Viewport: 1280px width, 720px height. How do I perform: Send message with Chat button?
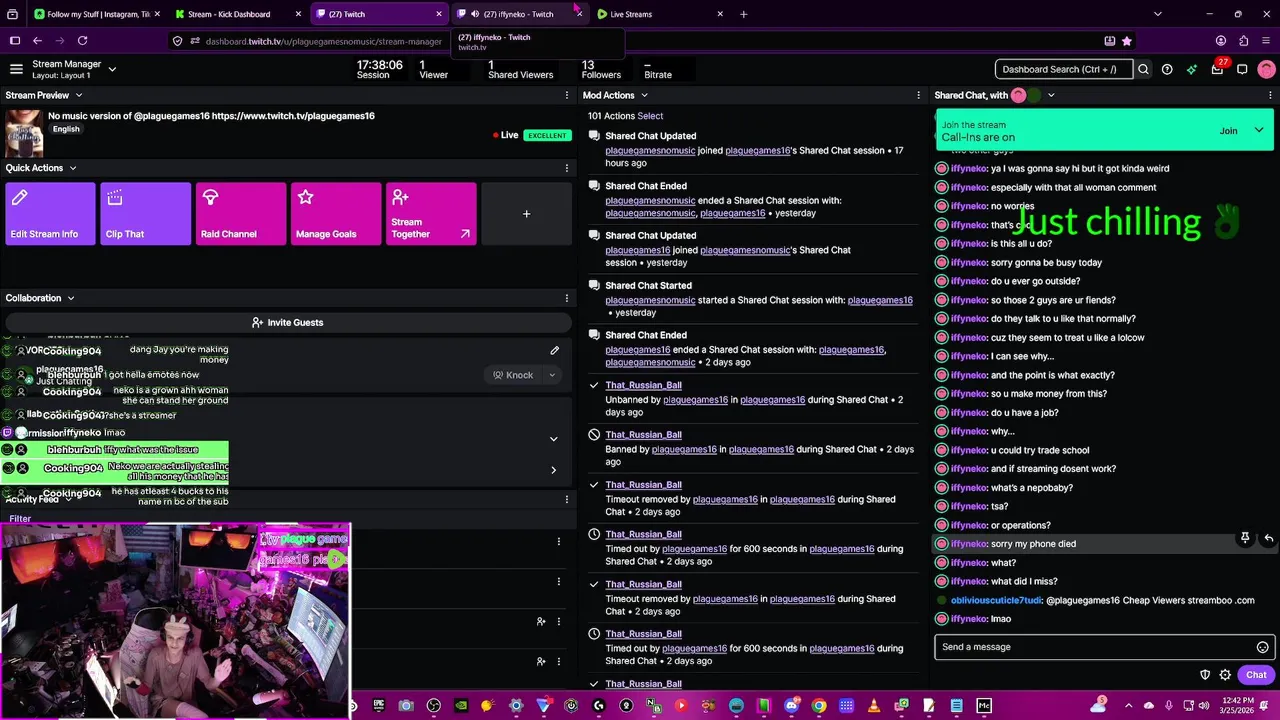click(1256, 675)
